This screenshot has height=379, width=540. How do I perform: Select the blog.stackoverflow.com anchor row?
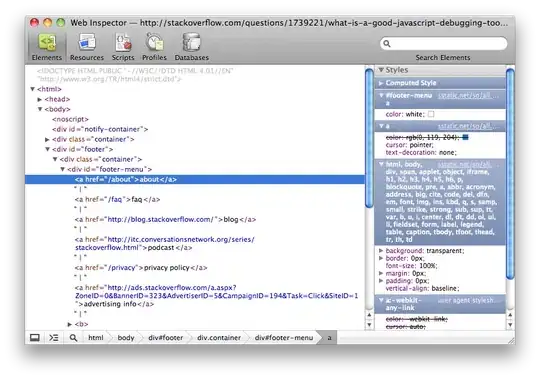[165, 220]
